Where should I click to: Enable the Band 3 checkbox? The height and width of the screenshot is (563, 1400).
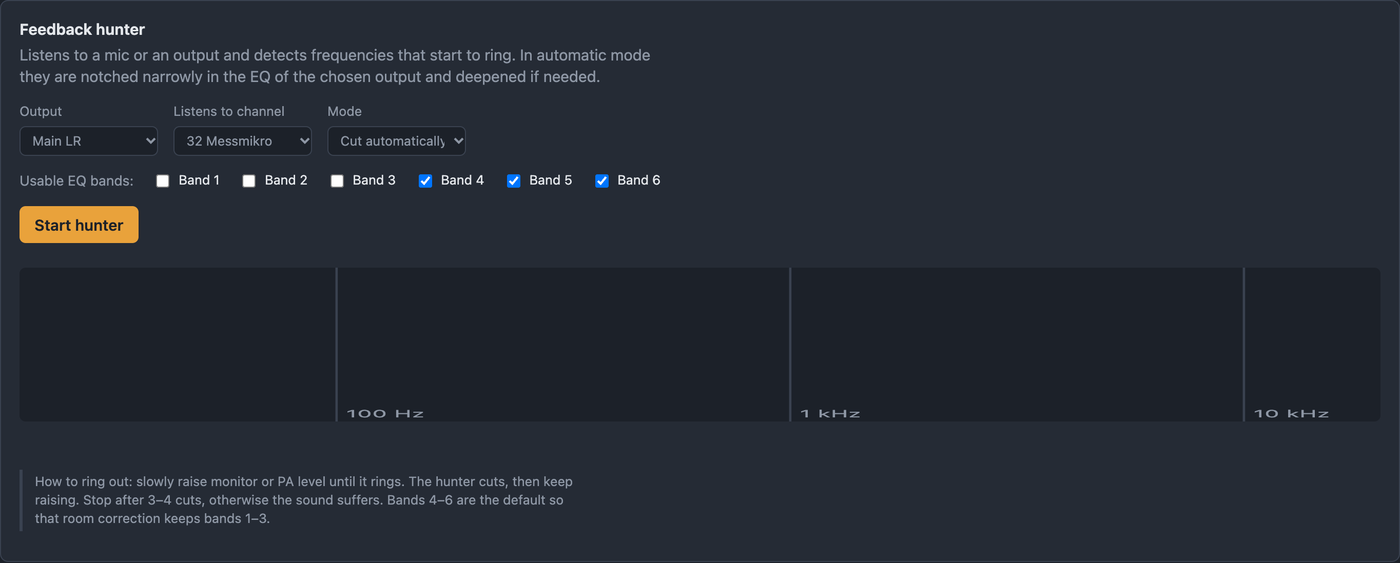click(337, 181)
